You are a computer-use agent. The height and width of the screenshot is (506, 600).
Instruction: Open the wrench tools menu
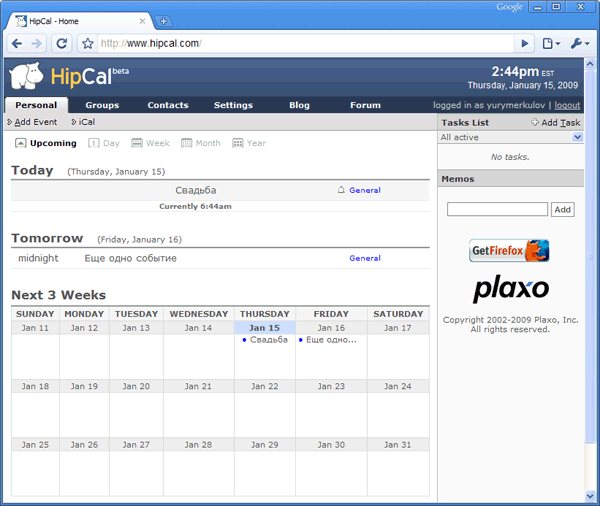580,44
